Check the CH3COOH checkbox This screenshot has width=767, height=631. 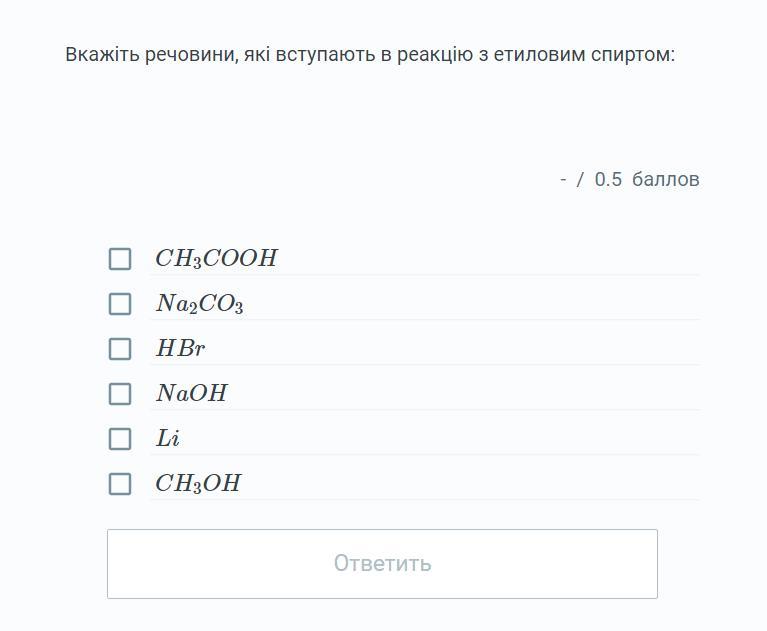click(x=120, y=259)
